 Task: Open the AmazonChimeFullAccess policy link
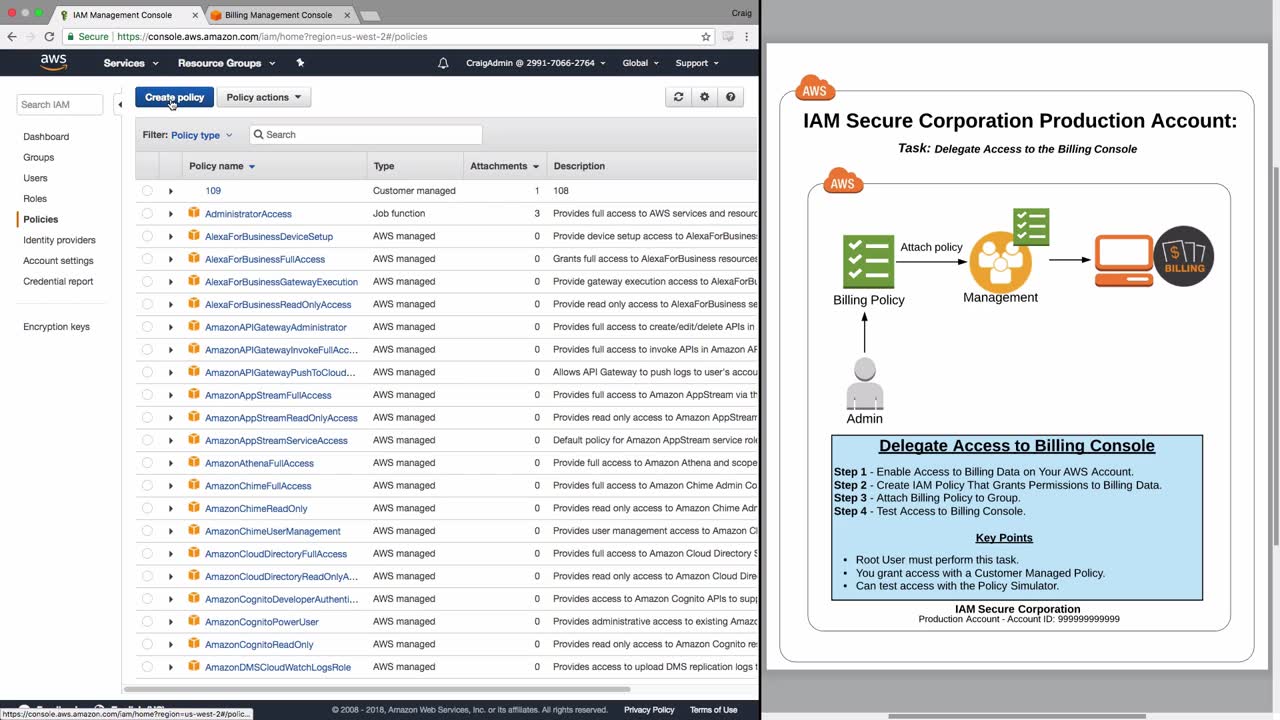(258, 486)
